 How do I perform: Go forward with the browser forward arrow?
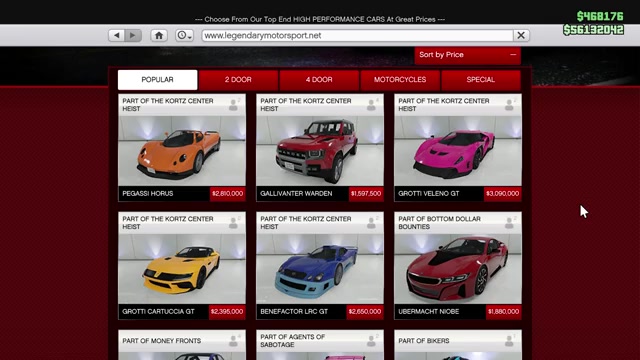click(133, 36)
